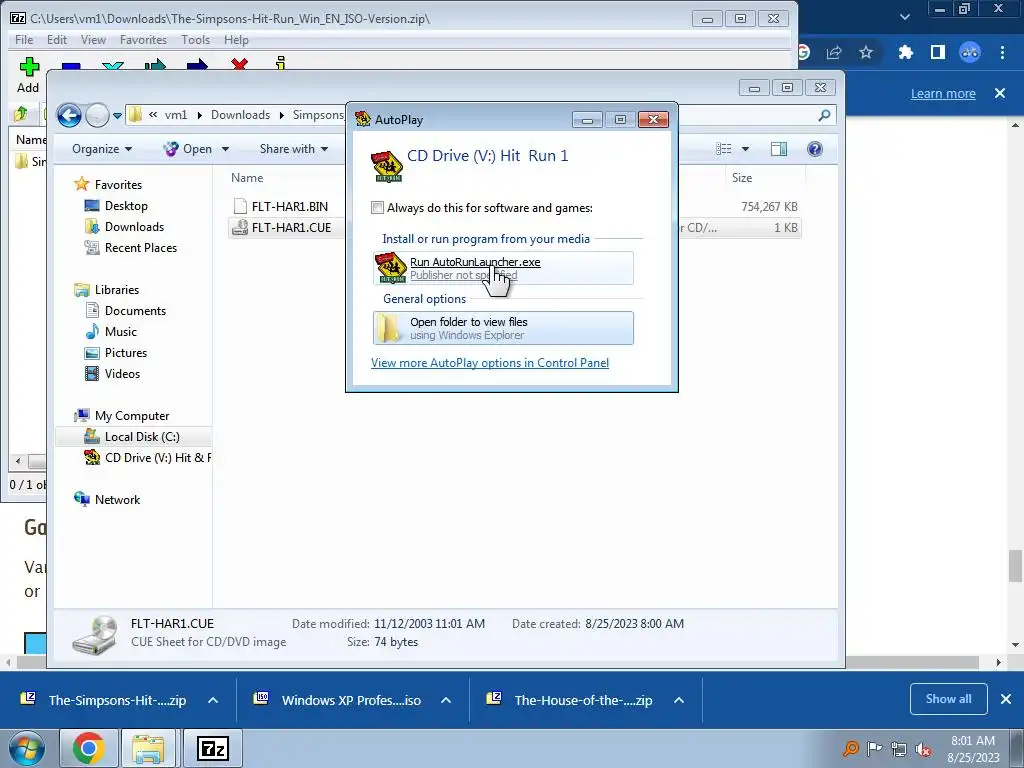This screenshot has width=1024, height=768.
Task: Click the 7-Zip Delete red X icon
Action: (x=239, y=64)
